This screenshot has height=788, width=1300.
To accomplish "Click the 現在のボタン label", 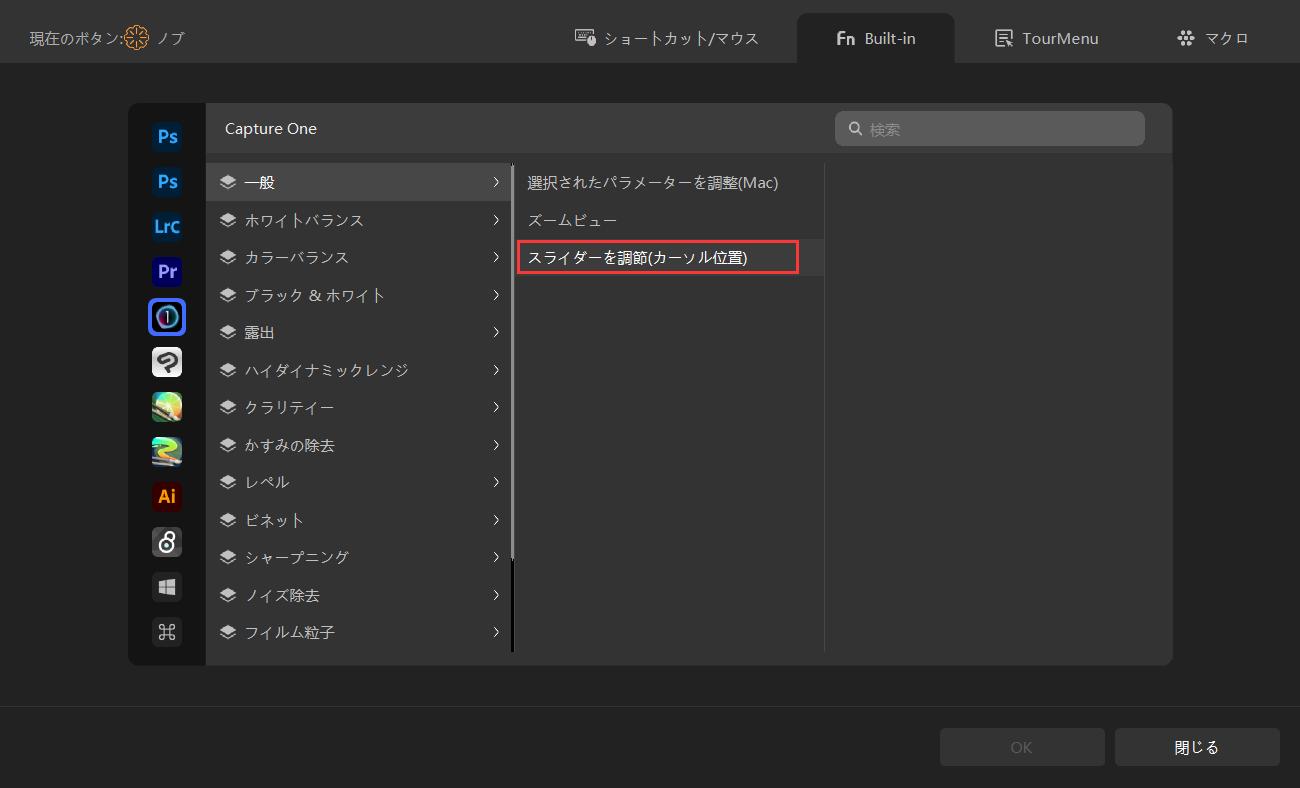I will [x=76, y=38].
